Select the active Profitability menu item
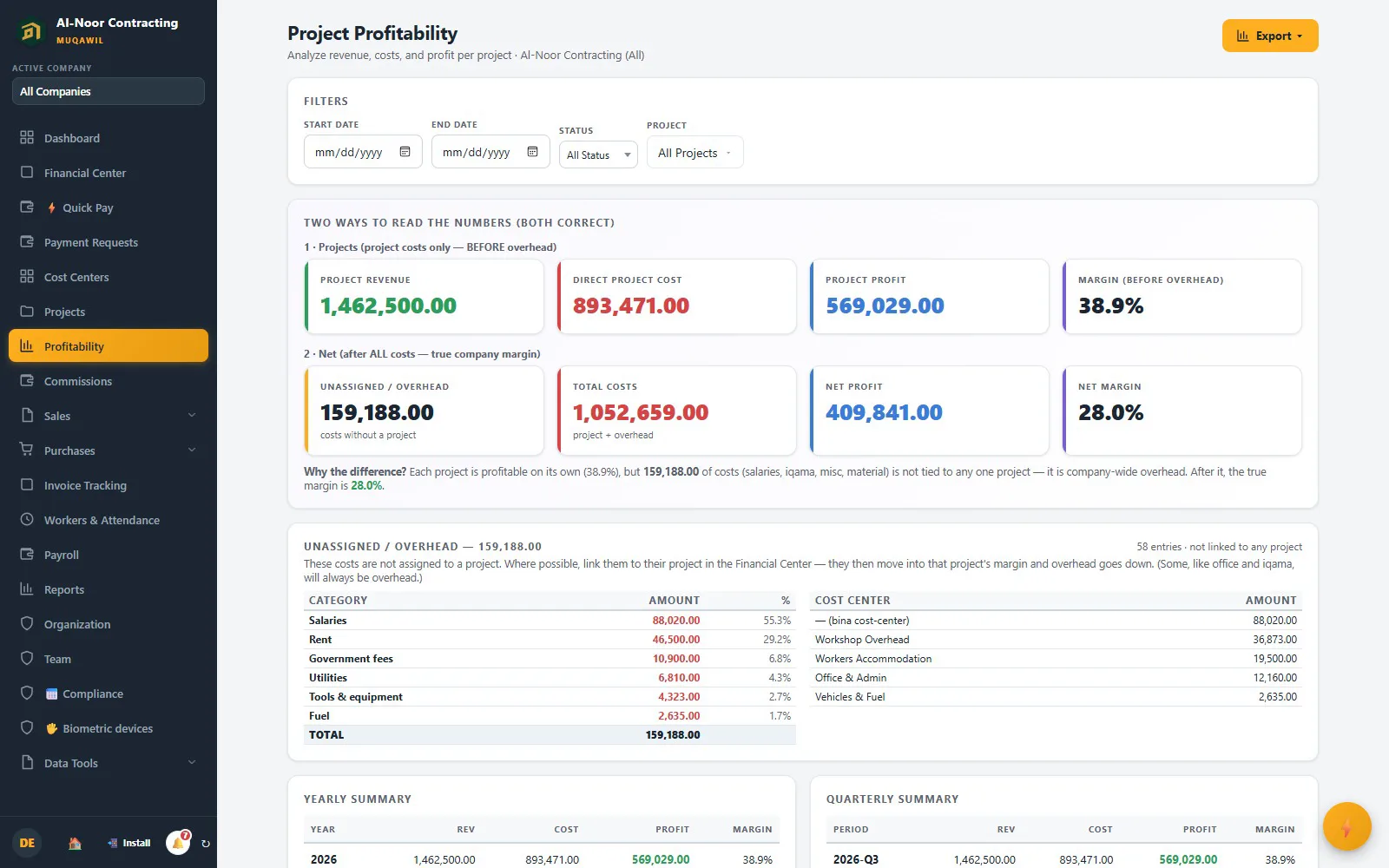Image resolution: width=1389 pixels, height=868 pixels. (x=109, y=345)
